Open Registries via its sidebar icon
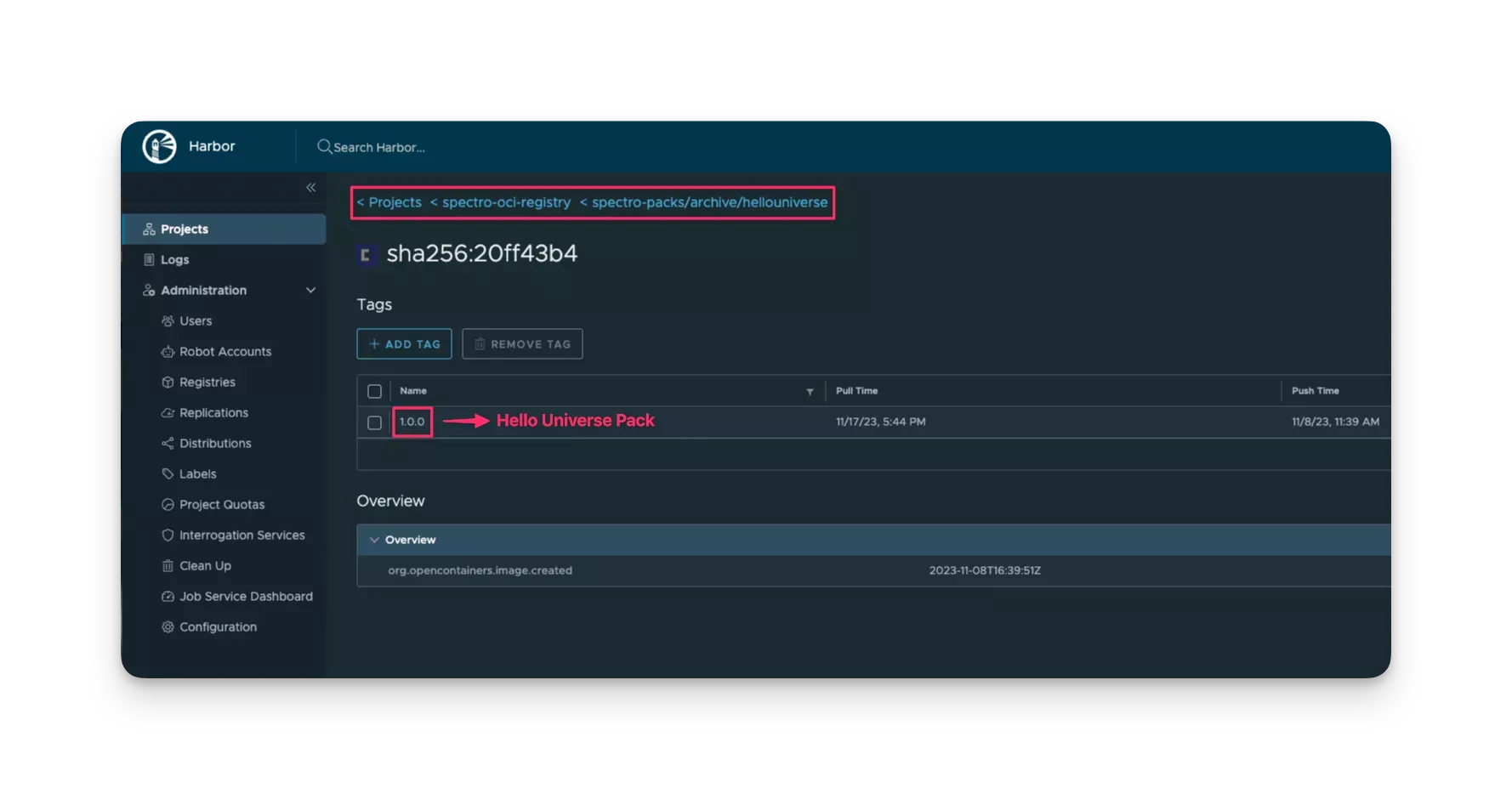1512x799 pixels. tap(168, 382)
